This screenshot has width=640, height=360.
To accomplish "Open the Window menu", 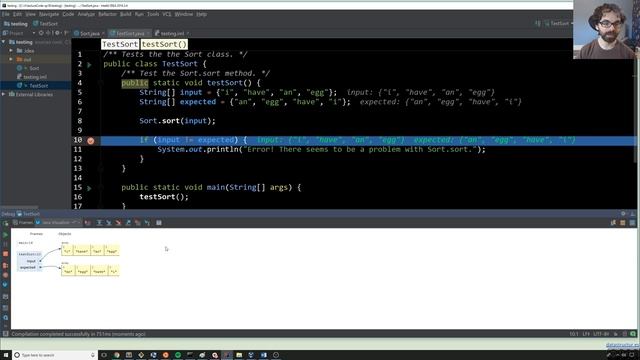I will tap(184, 14).
